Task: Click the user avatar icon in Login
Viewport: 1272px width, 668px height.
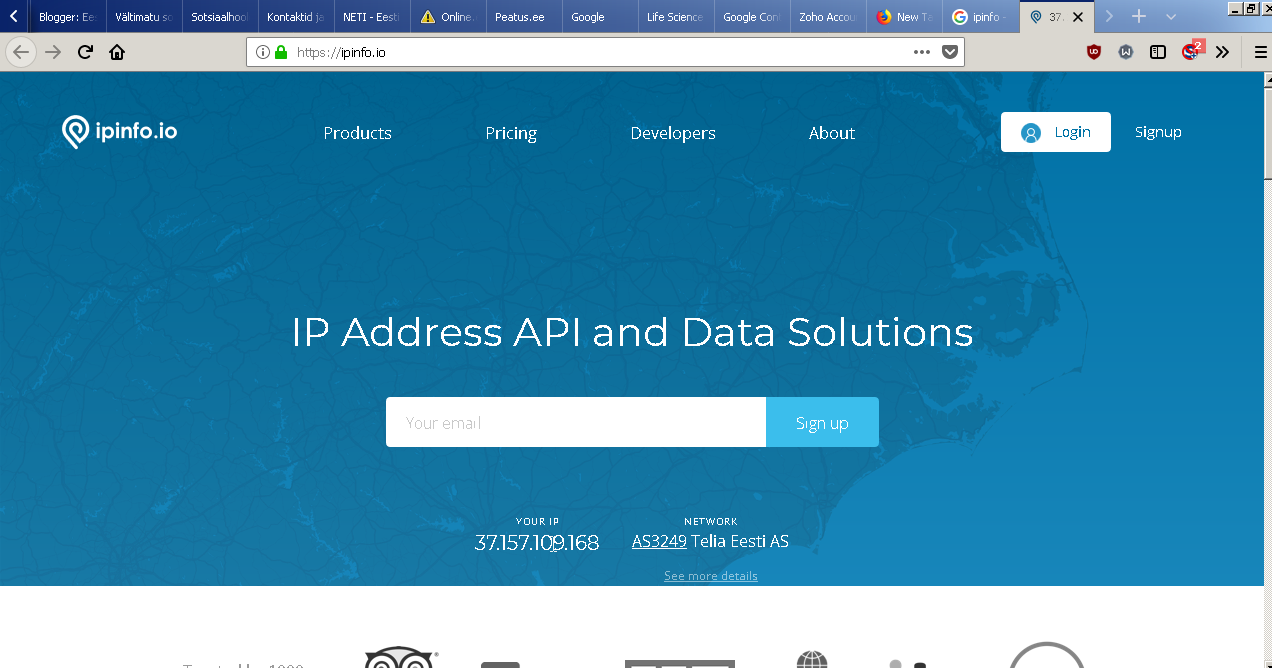Action: tap(1030, 133)
